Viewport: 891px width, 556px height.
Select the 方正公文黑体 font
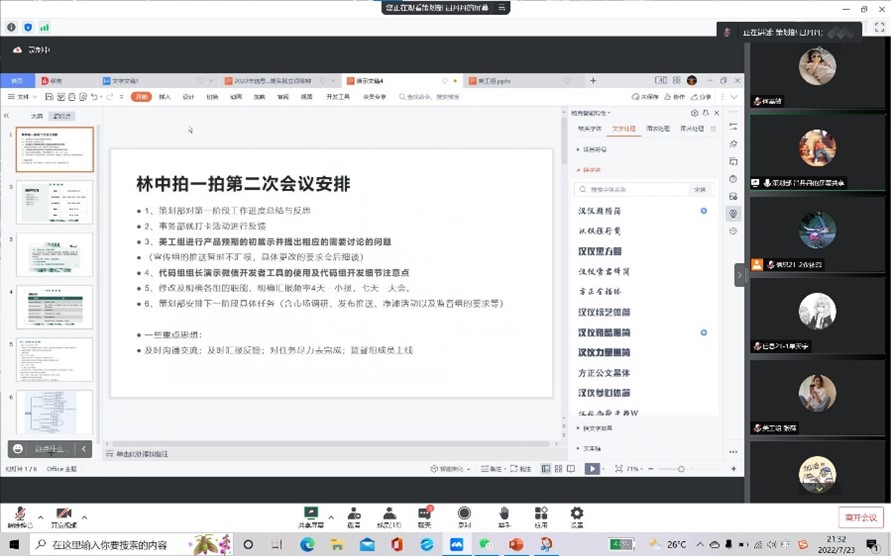605,372
